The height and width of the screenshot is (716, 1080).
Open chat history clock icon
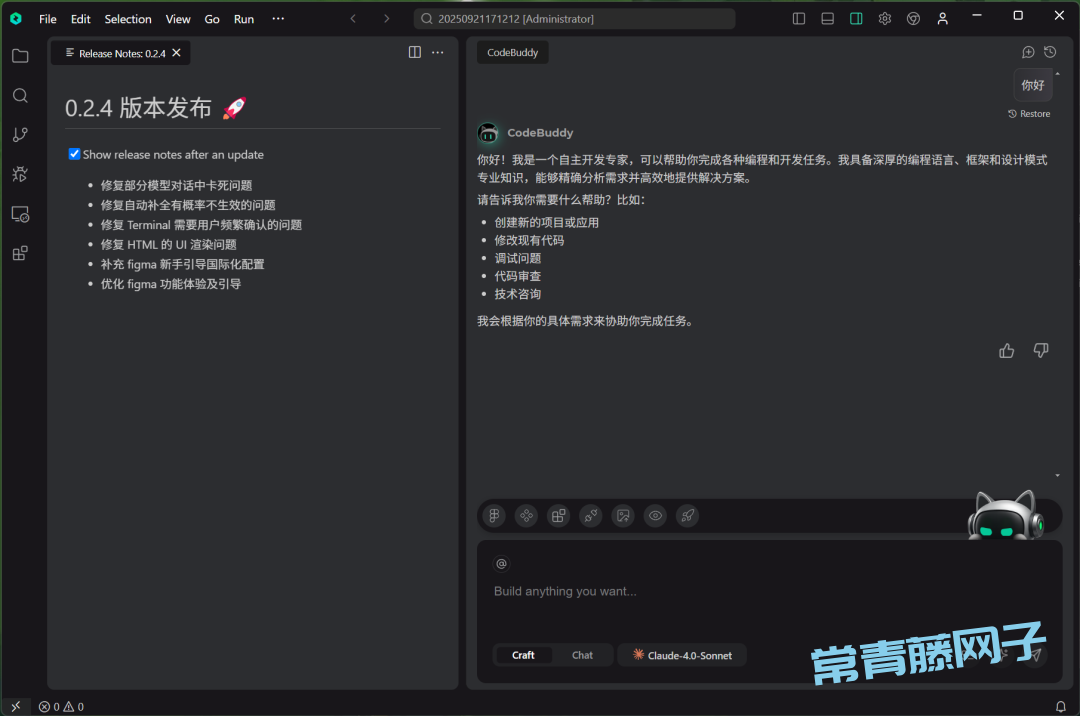pos(1050,52)
